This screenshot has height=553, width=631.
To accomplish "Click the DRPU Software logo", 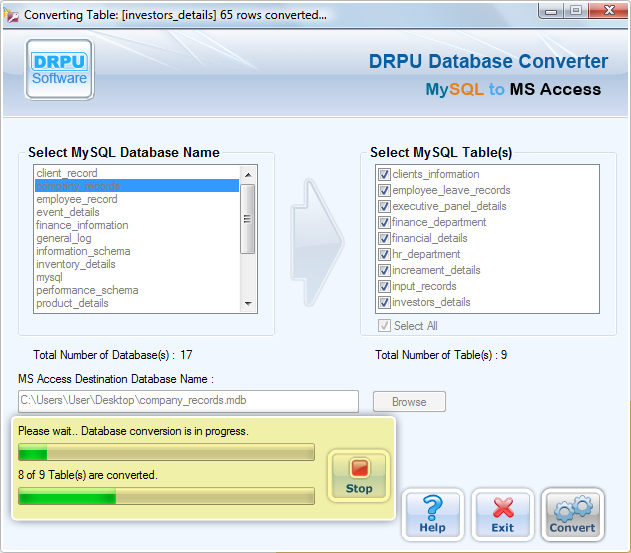I will 60,69.
